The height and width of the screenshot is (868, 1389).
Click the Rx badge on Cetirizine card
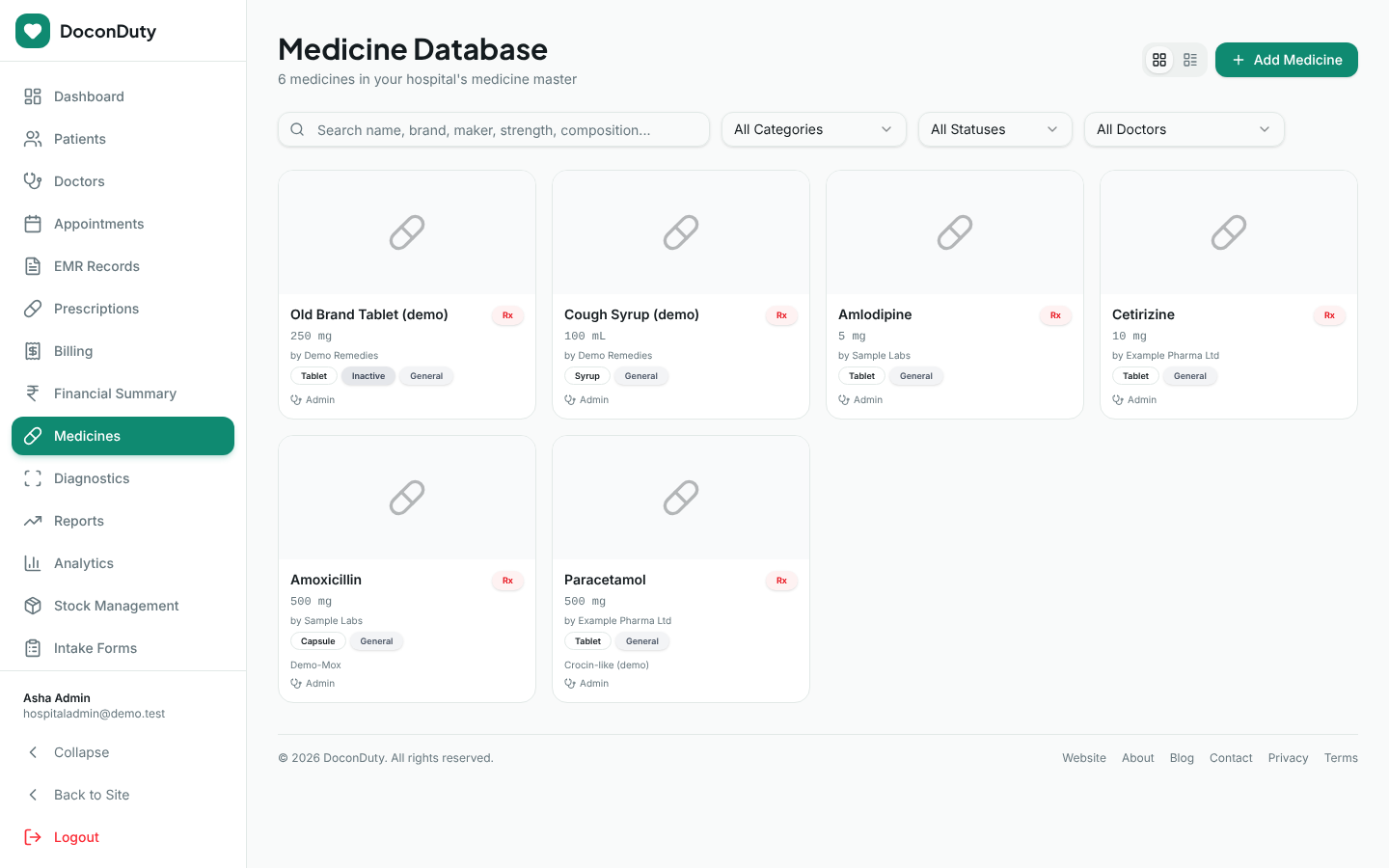point(1329,315)
